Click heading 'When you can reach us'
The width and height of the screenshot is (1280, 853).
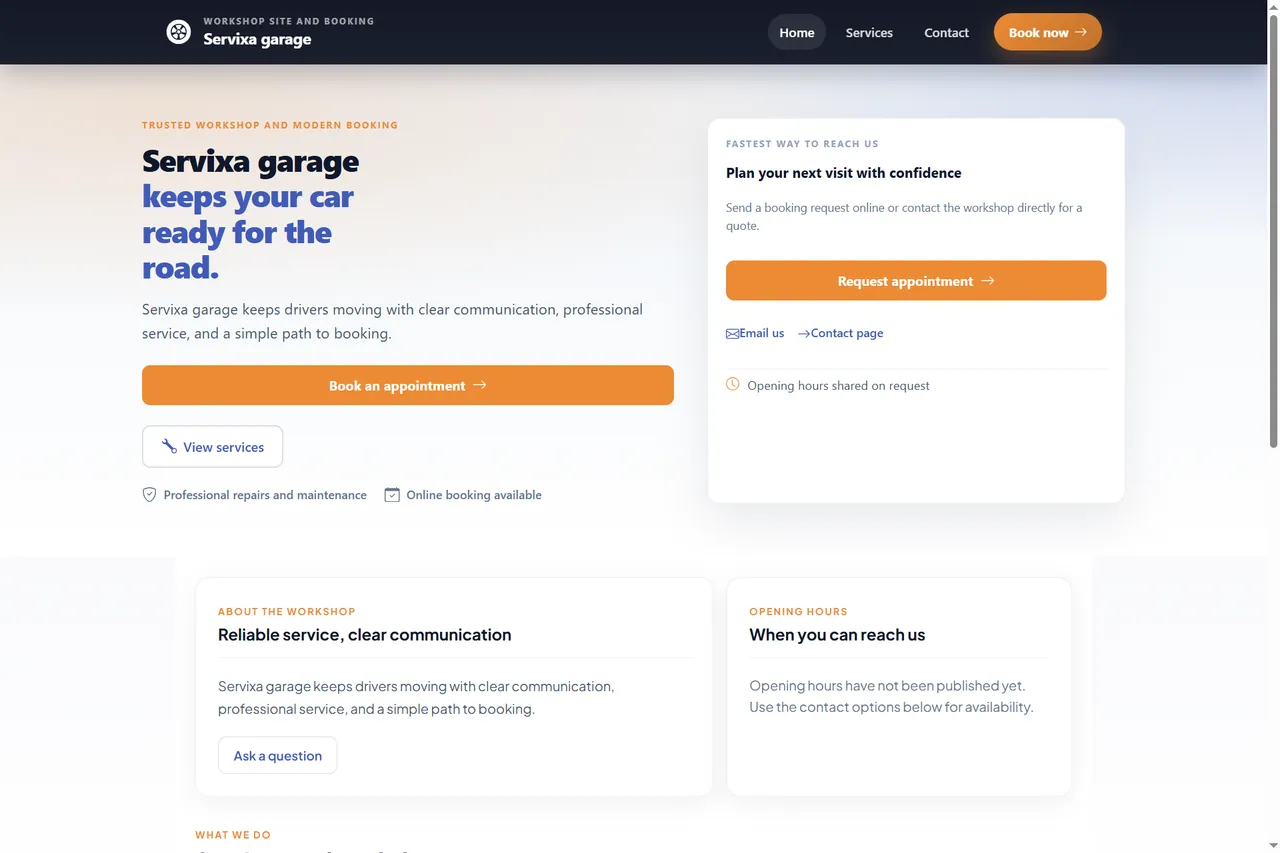click(837, 635)
